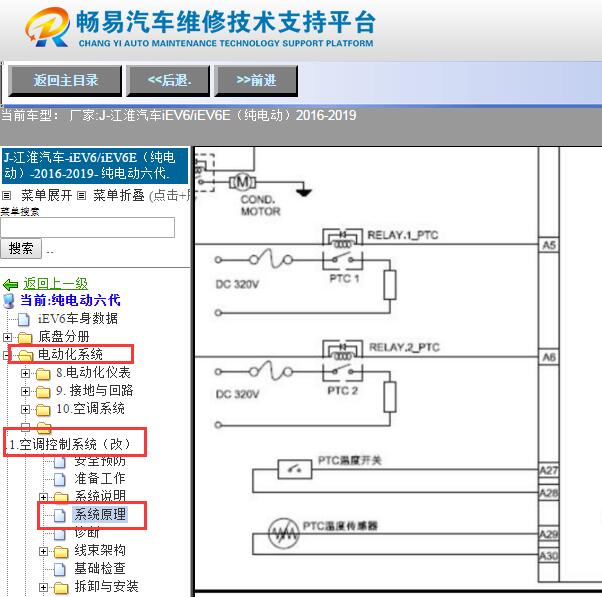Expand the 9.接地与回路 node
The height and width of the screenshot is (597, 602).
coord(25,391)
